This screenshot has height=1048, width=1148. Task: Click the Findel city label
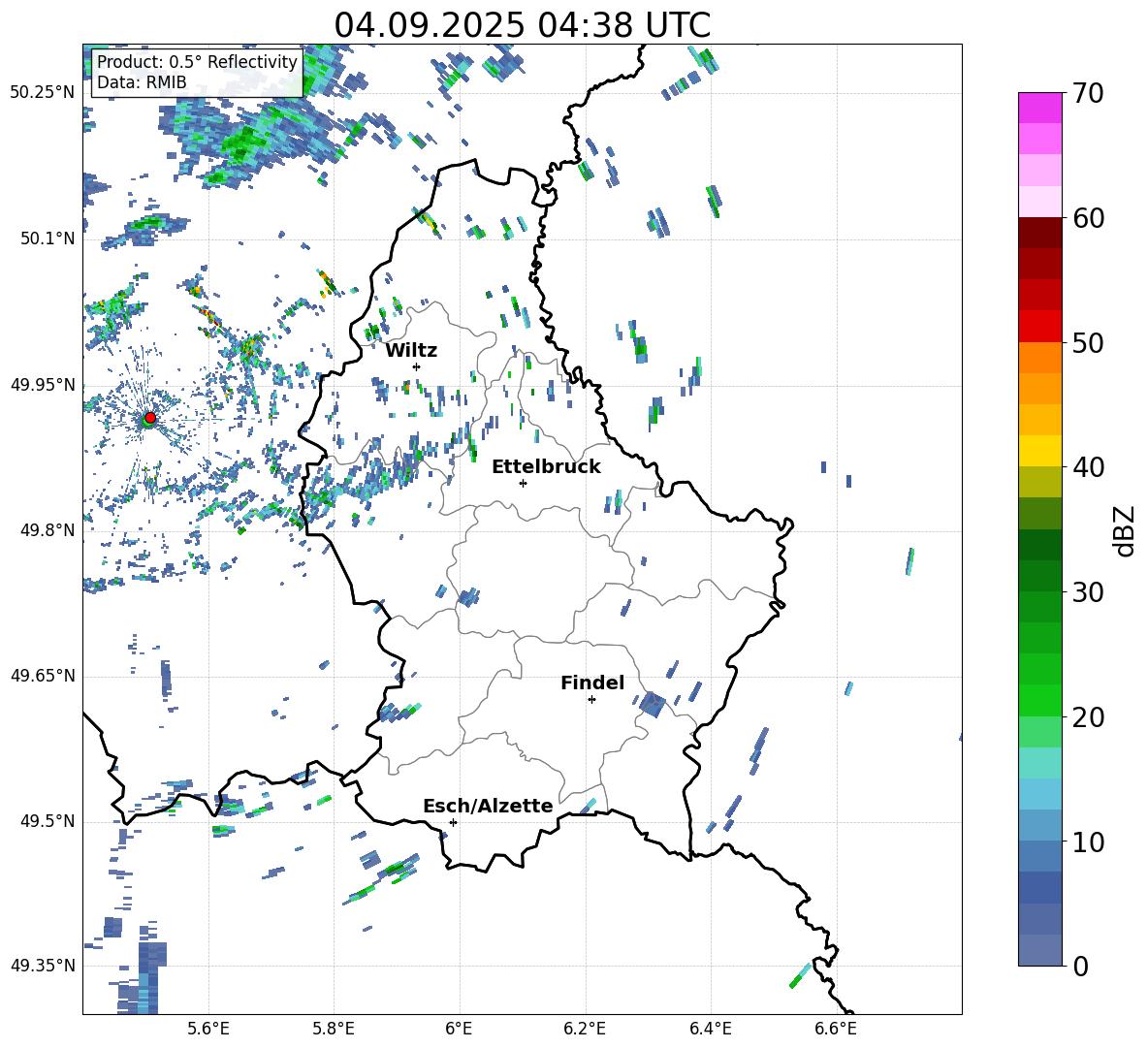pyautogui.click(x=592, y=683)
